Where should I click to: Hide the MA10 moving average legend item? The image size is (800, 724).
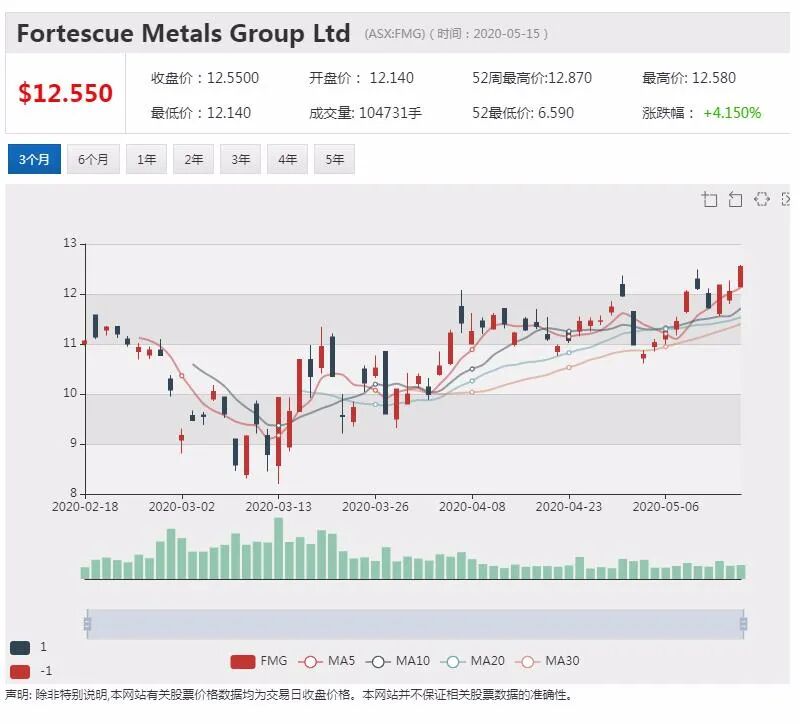pyautogui.click(x=398, y=661)
